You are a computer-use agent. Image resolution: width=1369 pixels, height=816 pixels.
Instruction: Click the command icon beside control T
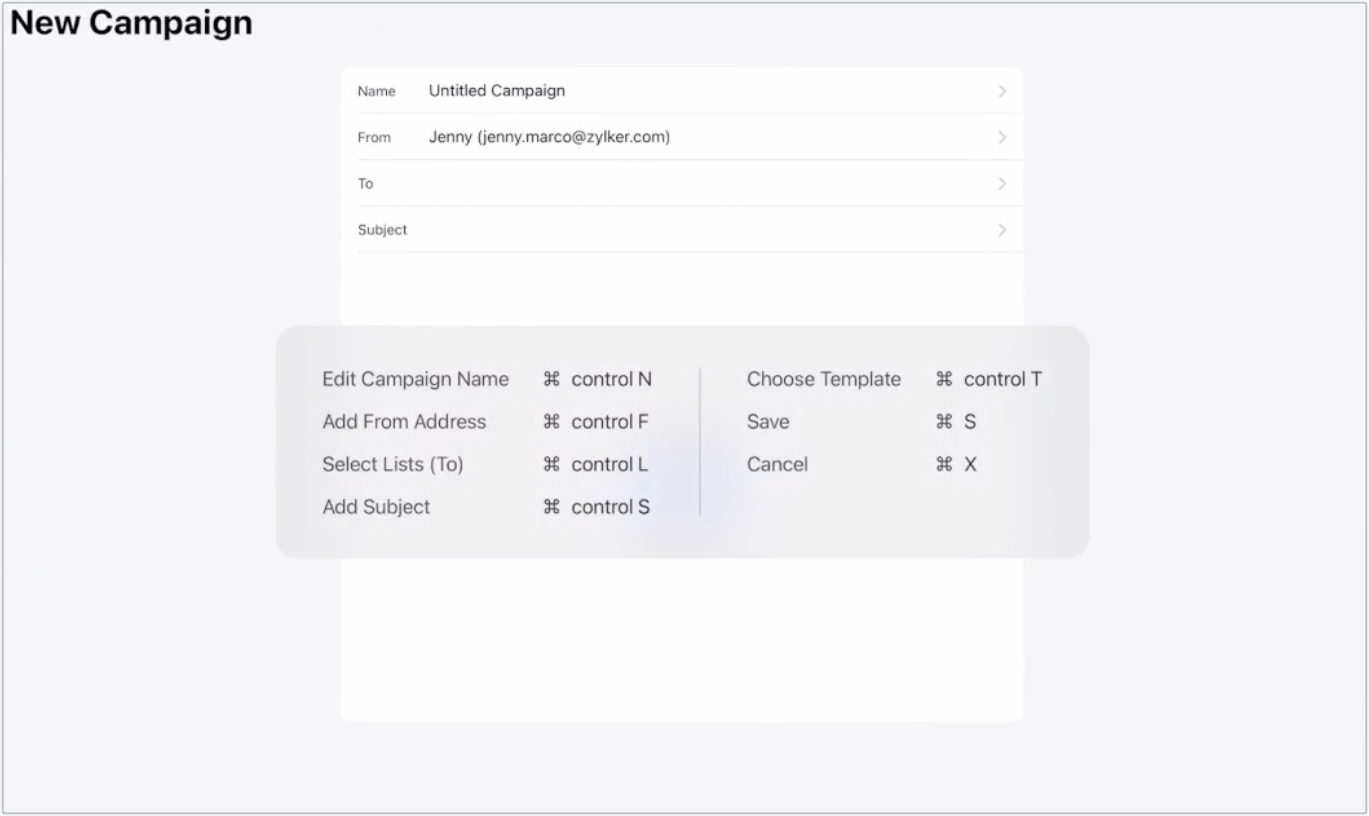click(944, 379)
